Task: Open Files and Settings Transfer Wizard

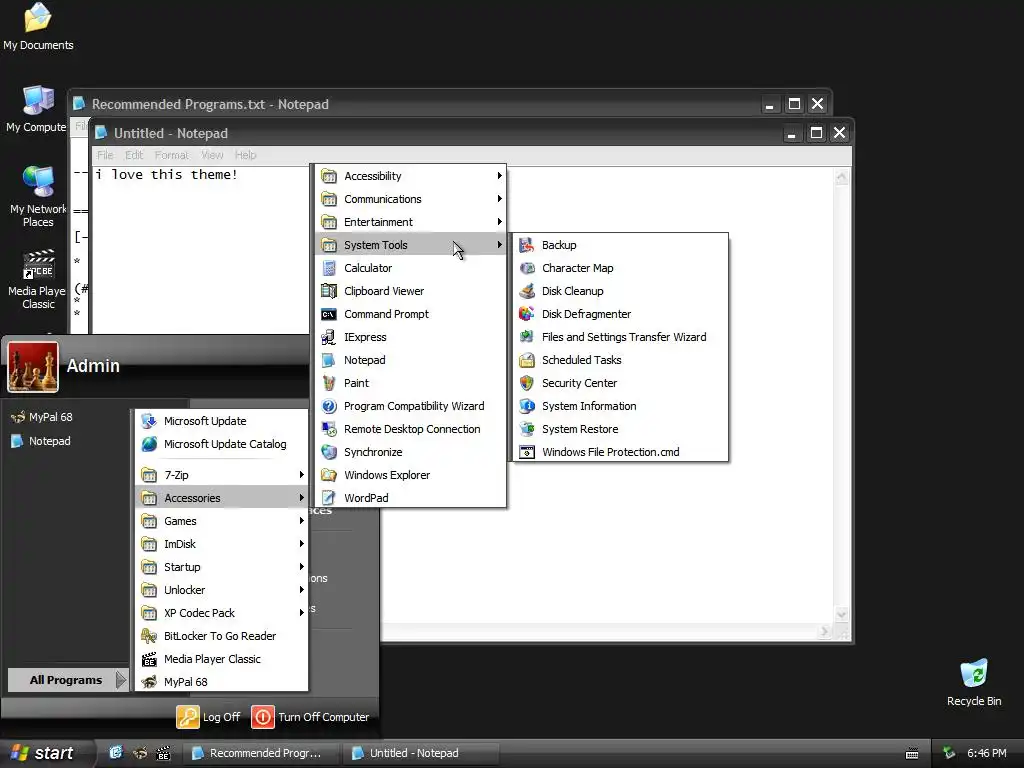Action: coord(620,337)
